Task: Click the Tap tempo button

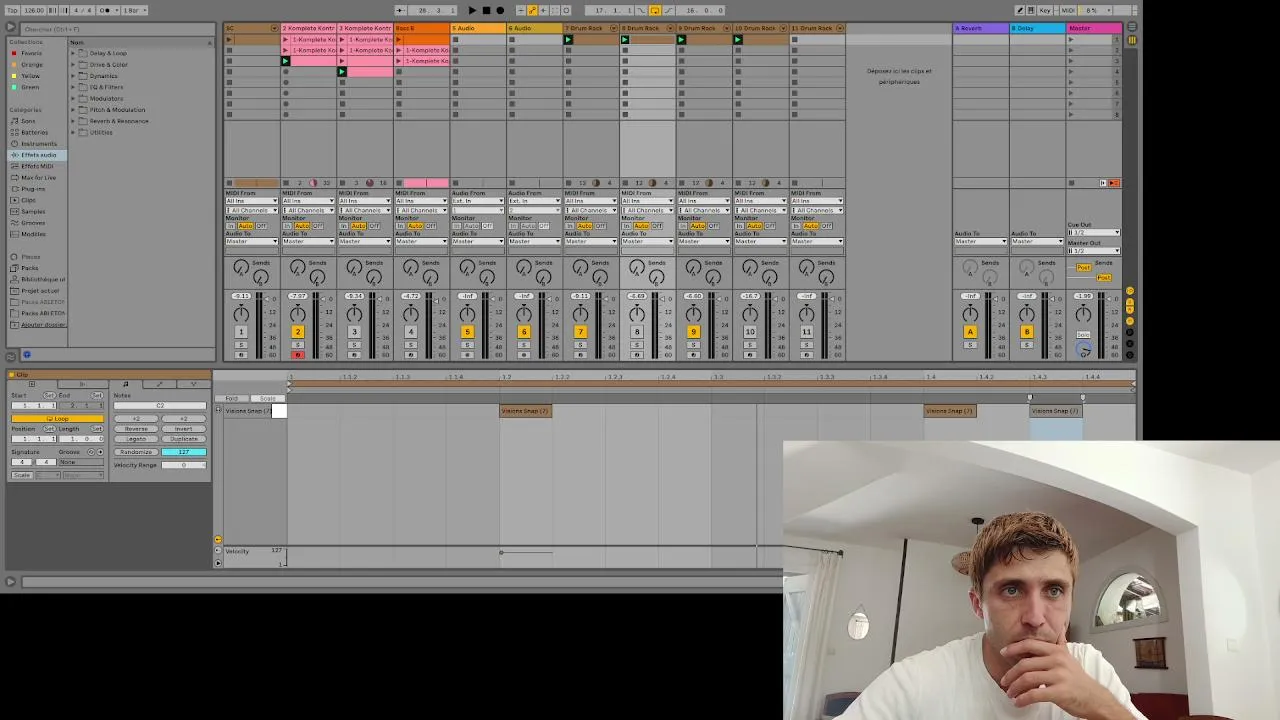Action: coord(13,10)
